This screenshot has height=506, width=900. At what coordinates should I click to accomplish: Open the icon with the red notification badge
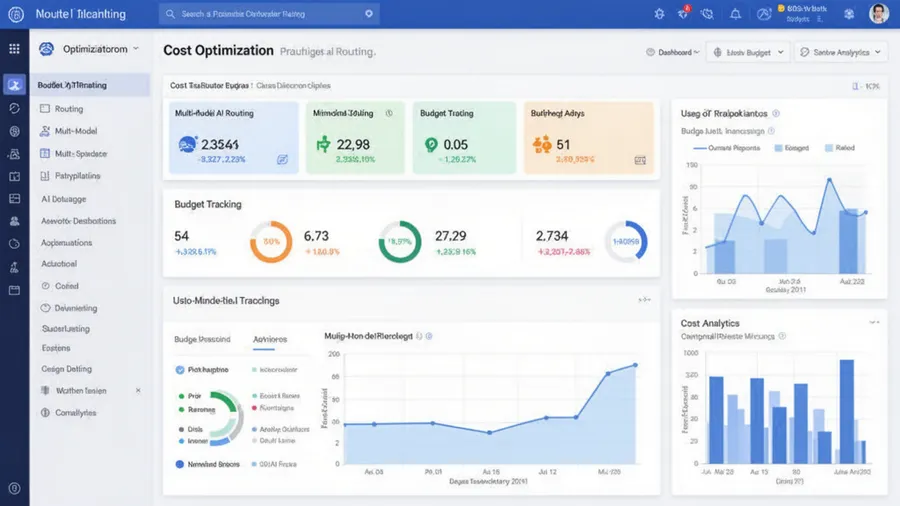(x=683, y=13)
